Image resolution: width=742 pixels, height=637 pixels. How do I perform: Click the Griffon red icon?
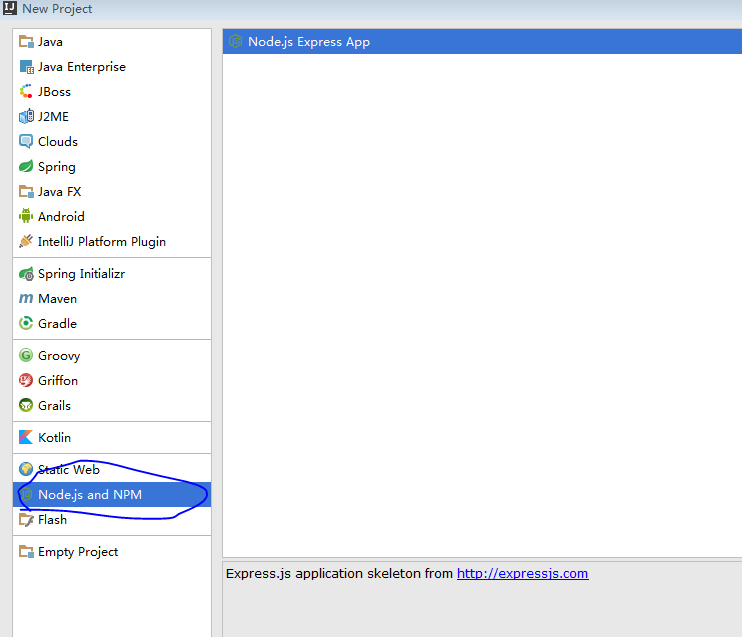[26, 380]
